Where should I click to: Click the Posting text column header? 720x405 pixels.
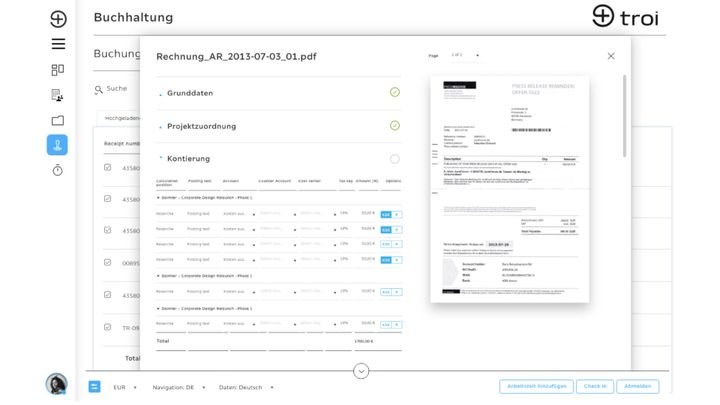pyautogui.click(x=199, y=181)
